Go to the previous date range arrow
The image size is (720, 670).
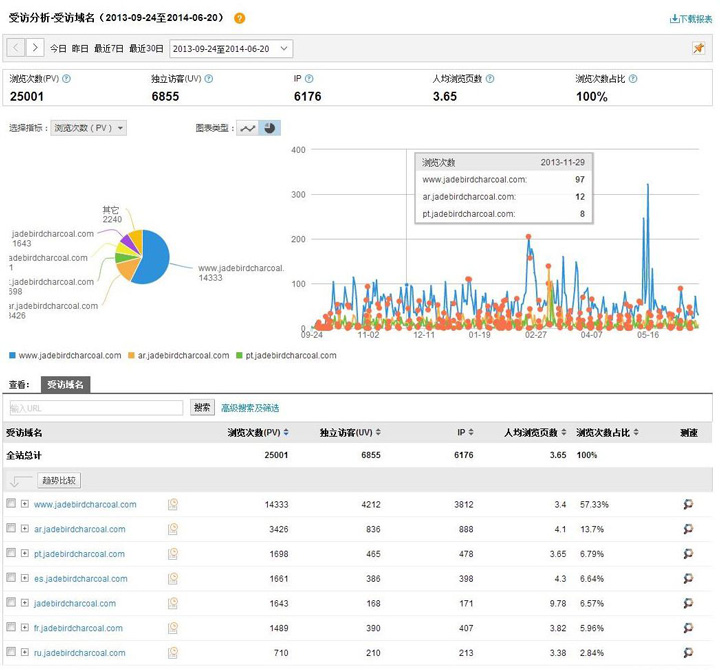coord(17,48)
